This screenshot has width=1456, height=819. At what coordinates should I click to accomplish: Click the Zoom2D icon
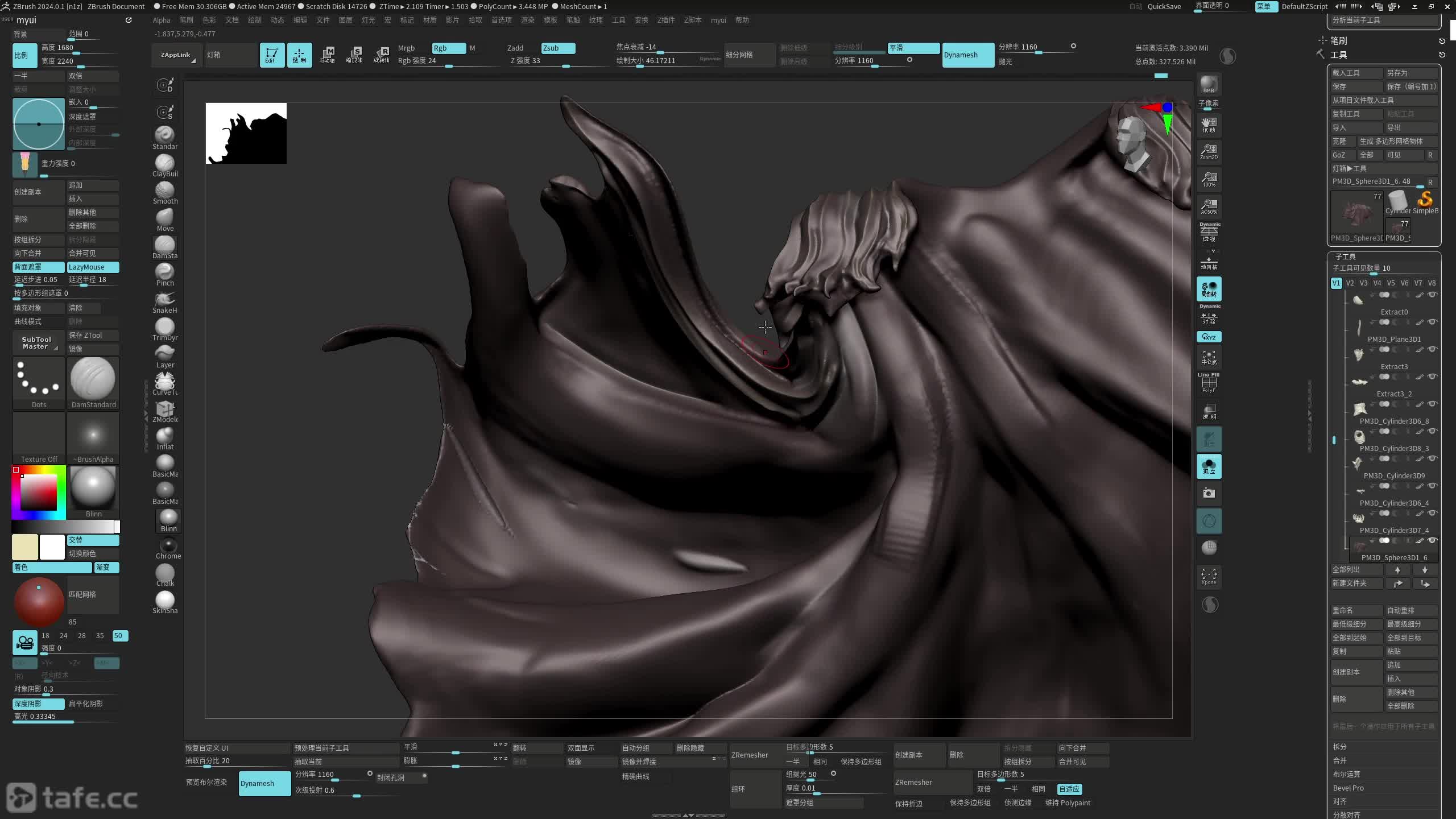click(1209, 152)
